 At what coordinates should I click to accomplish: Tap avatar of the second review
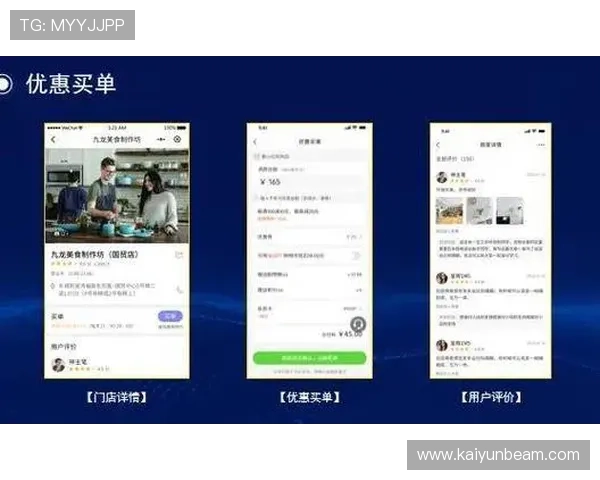point(442,278)
